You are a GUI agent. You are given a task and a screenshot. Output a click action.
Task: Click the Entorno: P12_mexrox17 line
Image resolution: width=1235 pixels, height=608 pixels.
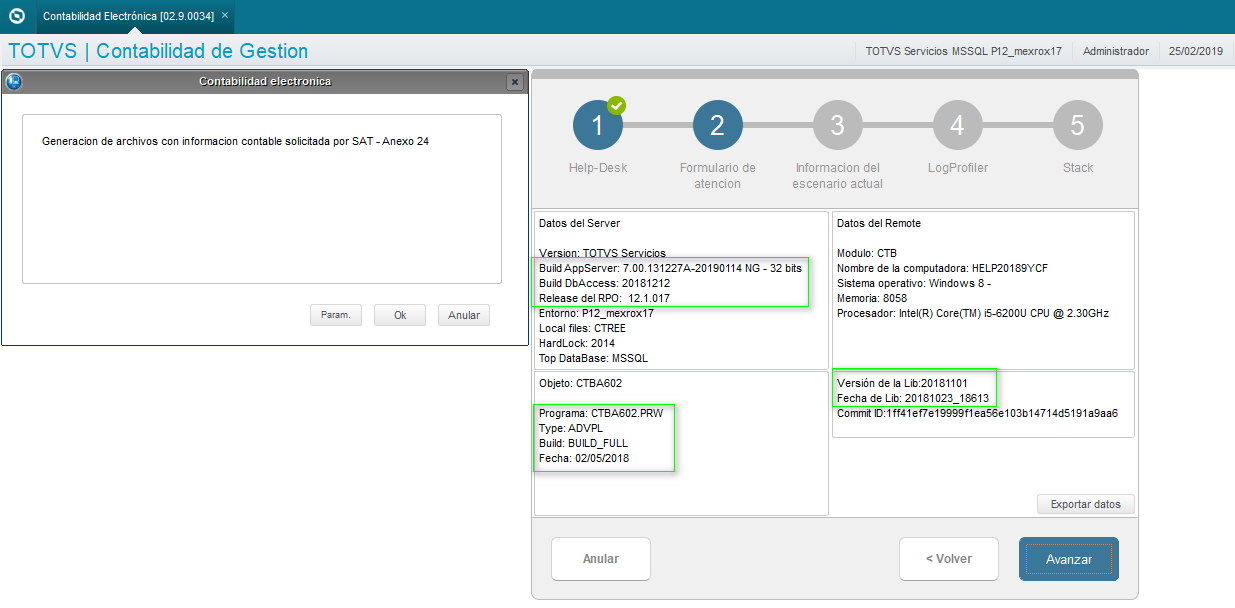click(x=596, y=313)
